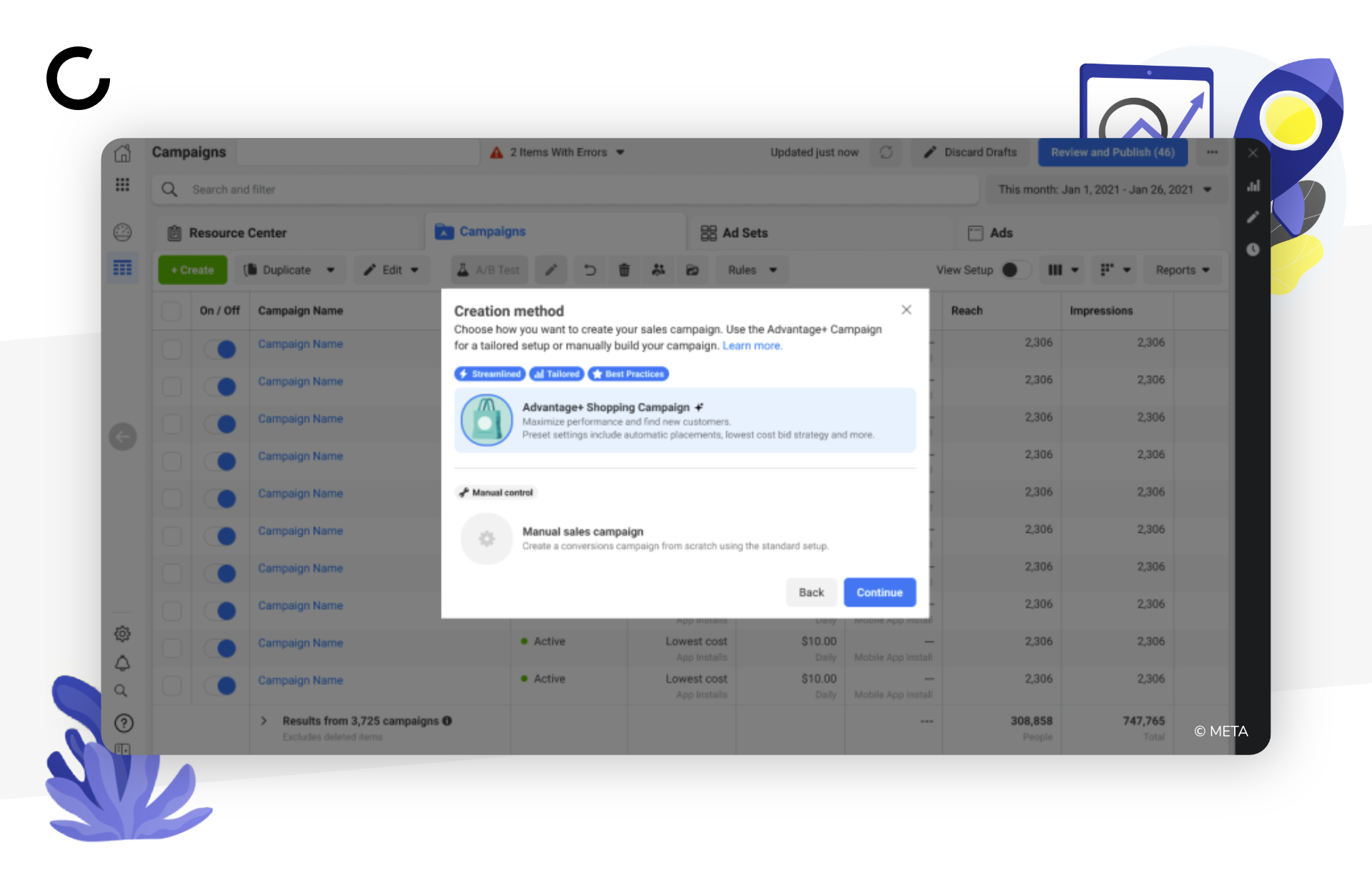Click the Duplicate button
The height and width of the screenshot is (893, 1372).
pyautogui.click(x=279, y=270)
